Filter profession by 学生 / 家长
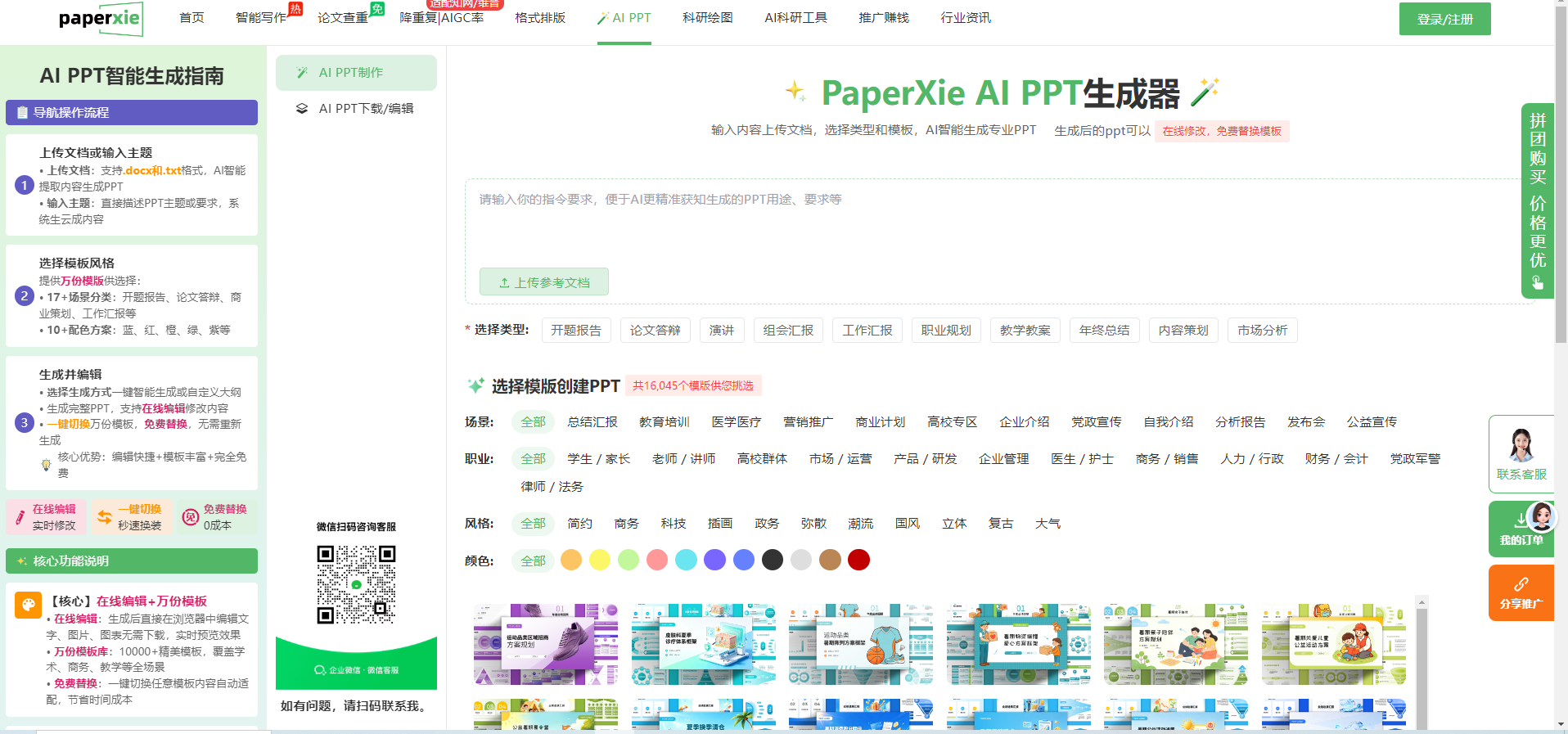This screenshot has width=1568, height=734. point(599,459)
